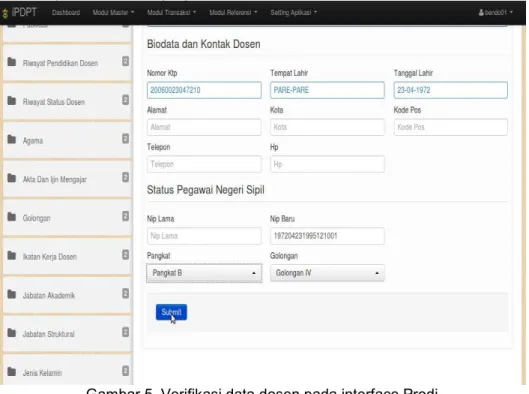The image size is (529, 394).
Task: Open Ikatan Kerja Dosen link
Action: (x=50, y=257)
